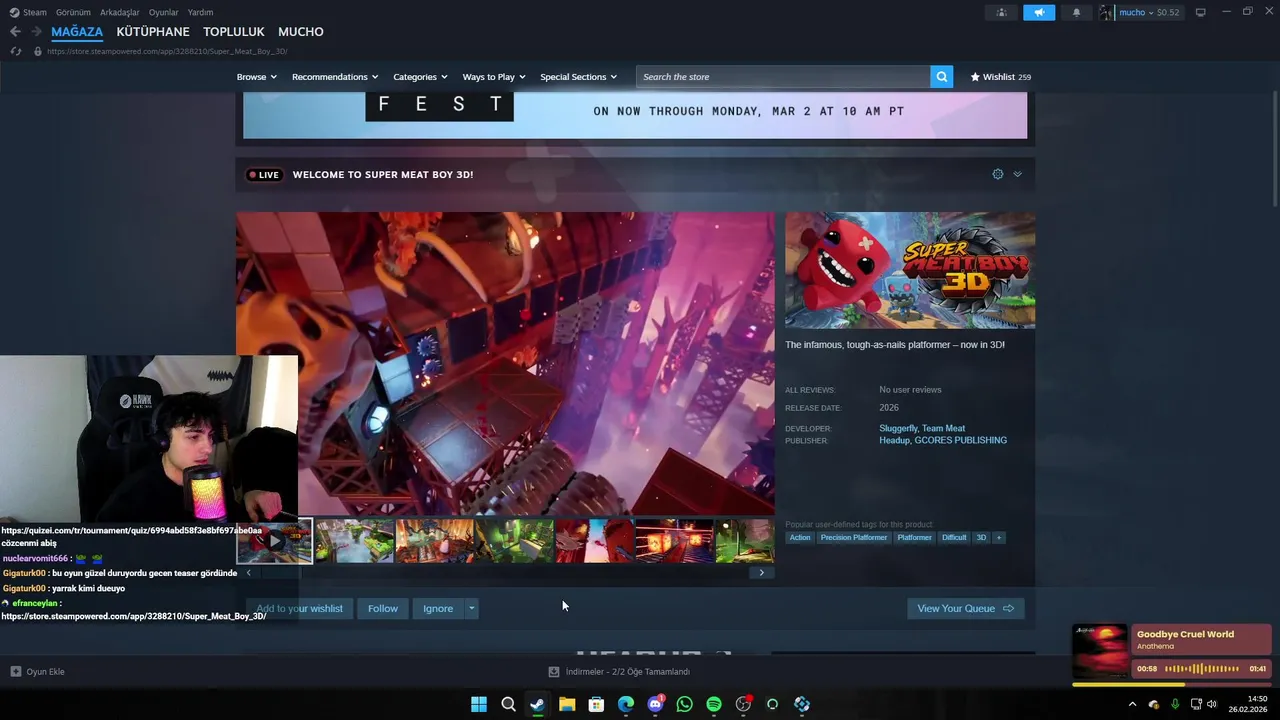Screen dimensions: 1280x720
Task: Open the GCORES PUBLISHING publisher link
Action: pos(960,440)
